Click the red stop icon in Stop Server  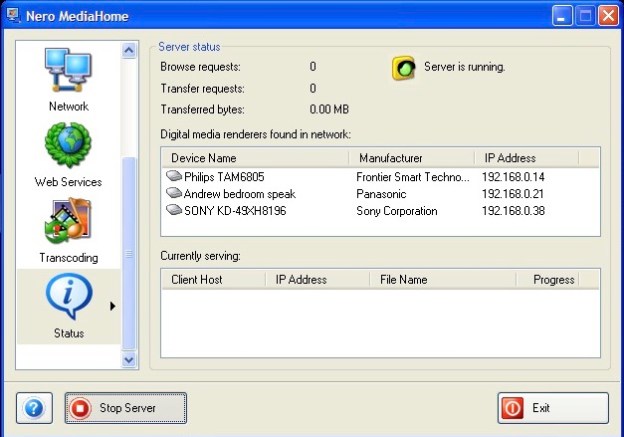coord(80,408)
